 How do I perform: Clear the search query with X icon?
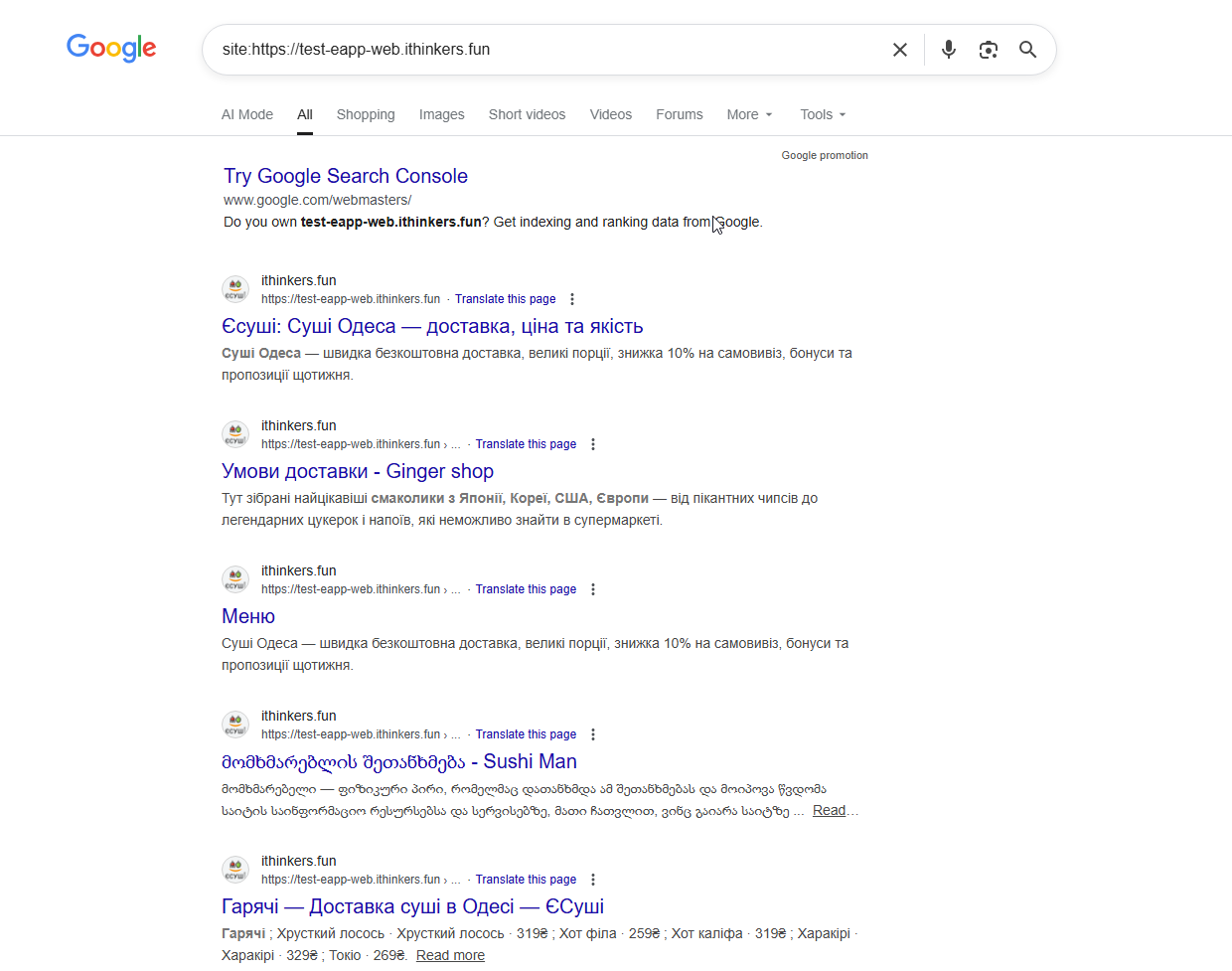point(900,50)
